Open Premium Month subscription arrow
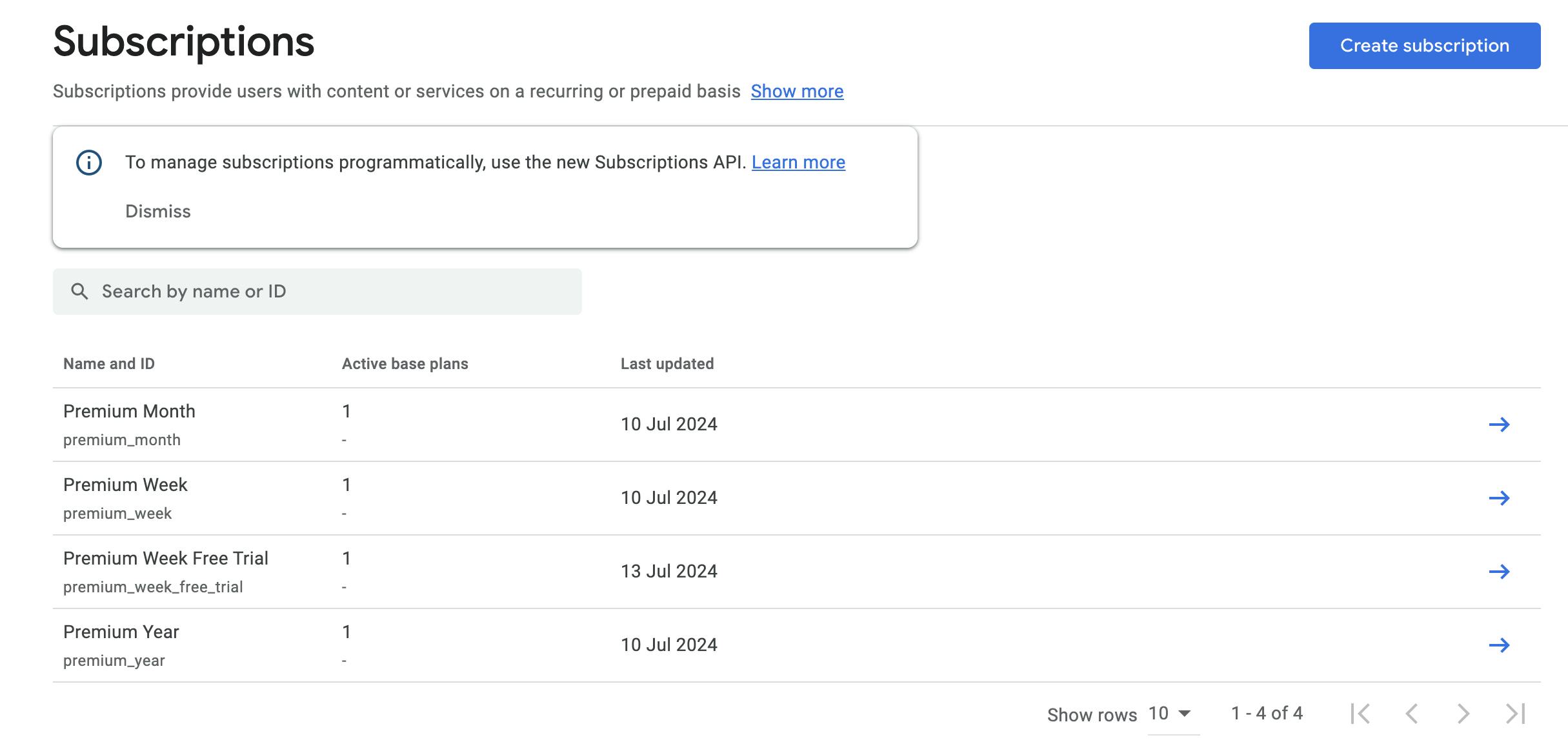This screenshot has width=1568, height=742. click(x=1499, y=425)
